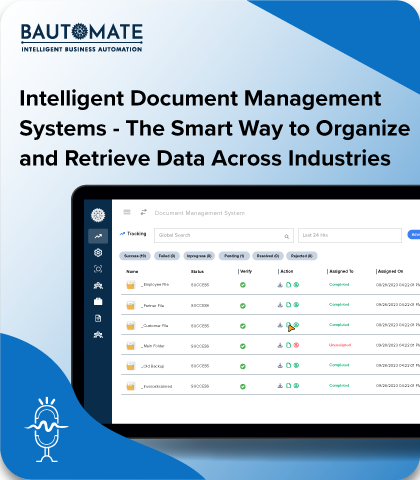
Task: Click the hexagon settings icon in sidebar
Action: pyautogui.click(x=98, y=253)
